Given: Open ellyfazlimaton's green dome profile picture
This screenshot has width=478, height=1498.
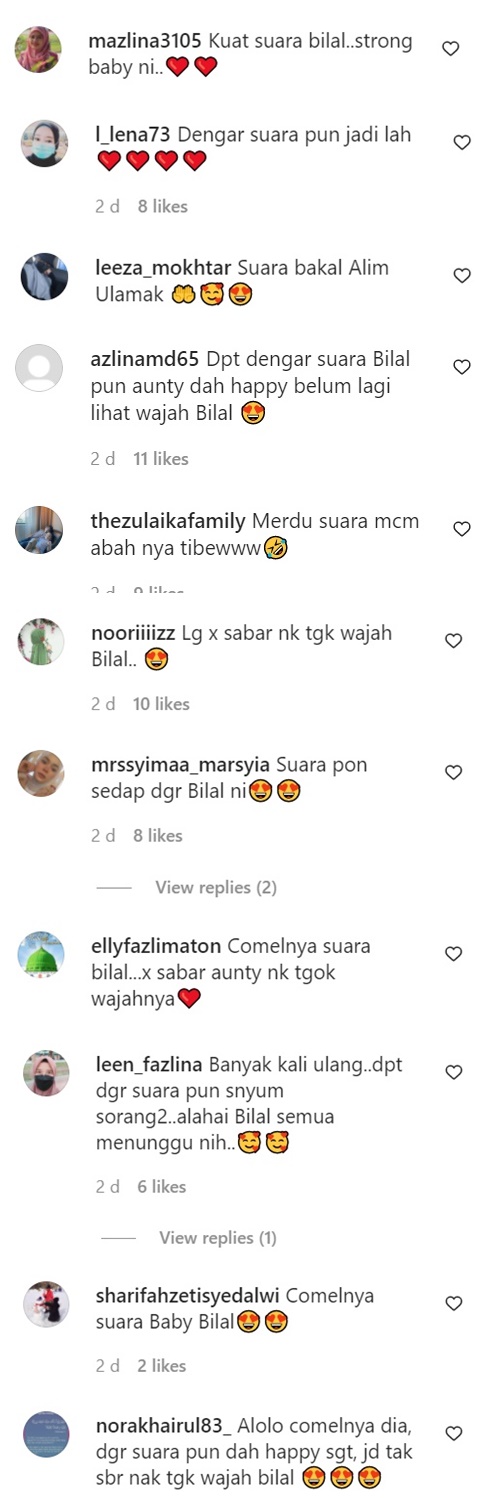Looking at the screenshot, I should tap(41, 956).
